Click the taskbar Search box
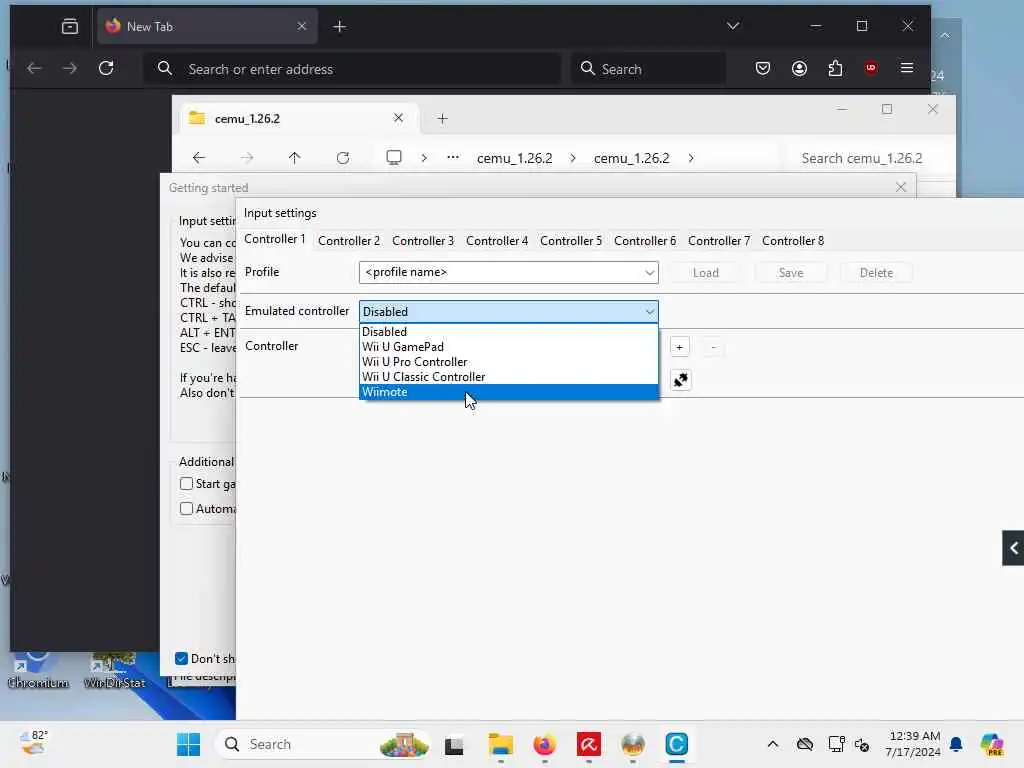 pos(323,744)
